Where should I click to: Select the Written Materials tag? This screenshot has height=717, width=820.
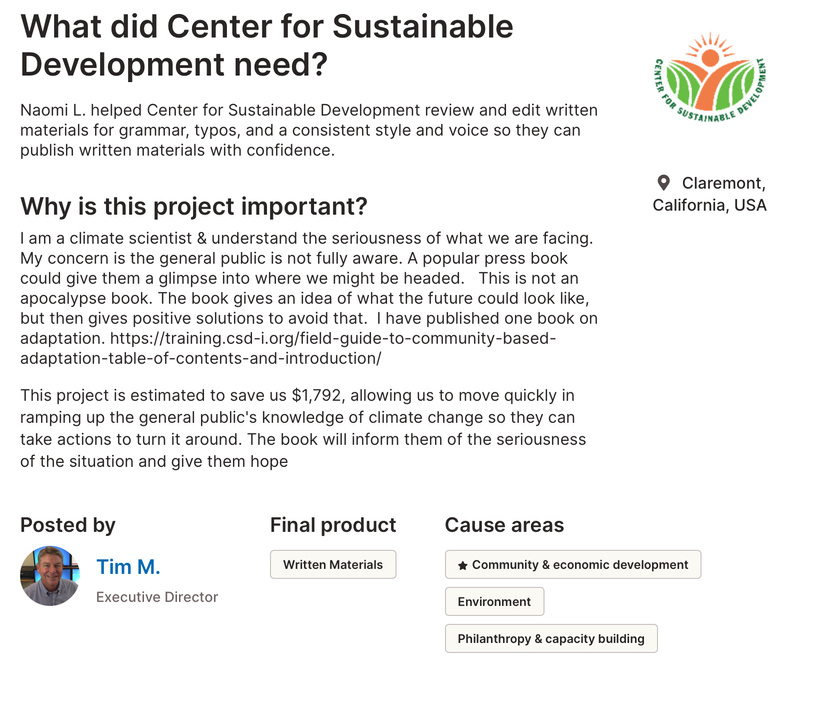[333, 565]
